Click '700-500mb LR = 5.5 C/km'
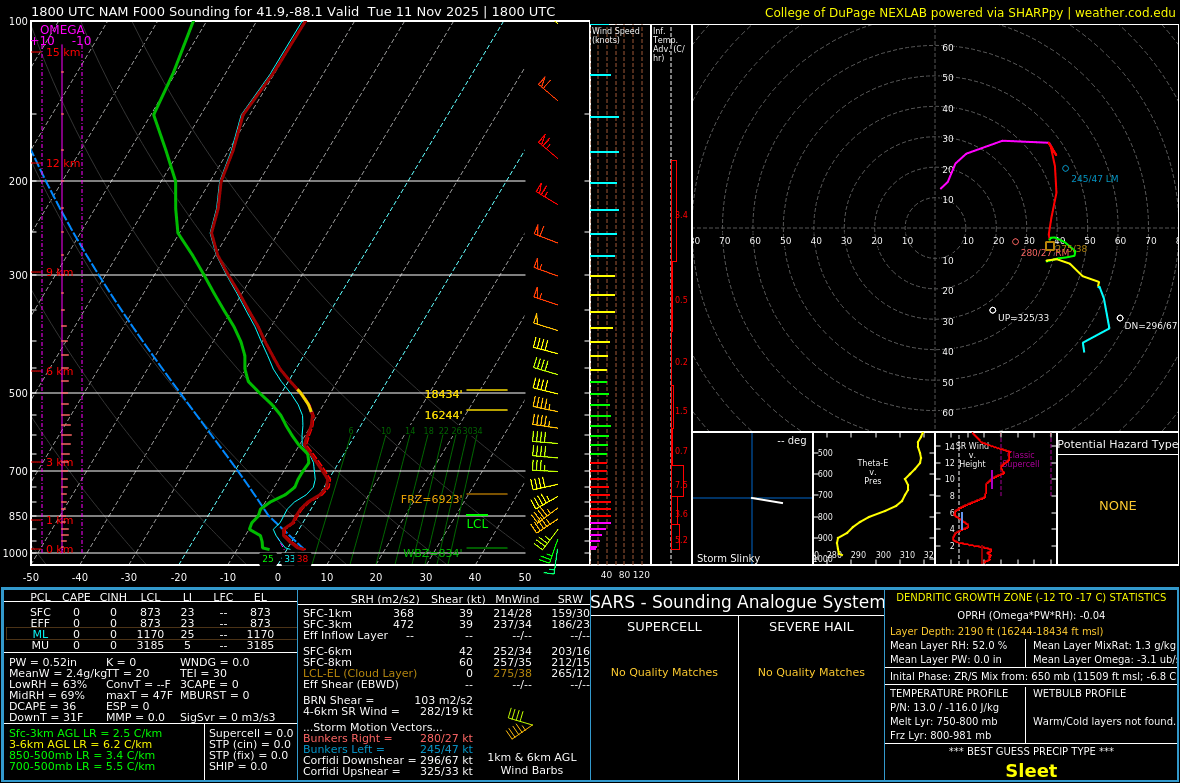Viewport: 1180px width, 783px height. pyautogui.click(x=82, y=766)
